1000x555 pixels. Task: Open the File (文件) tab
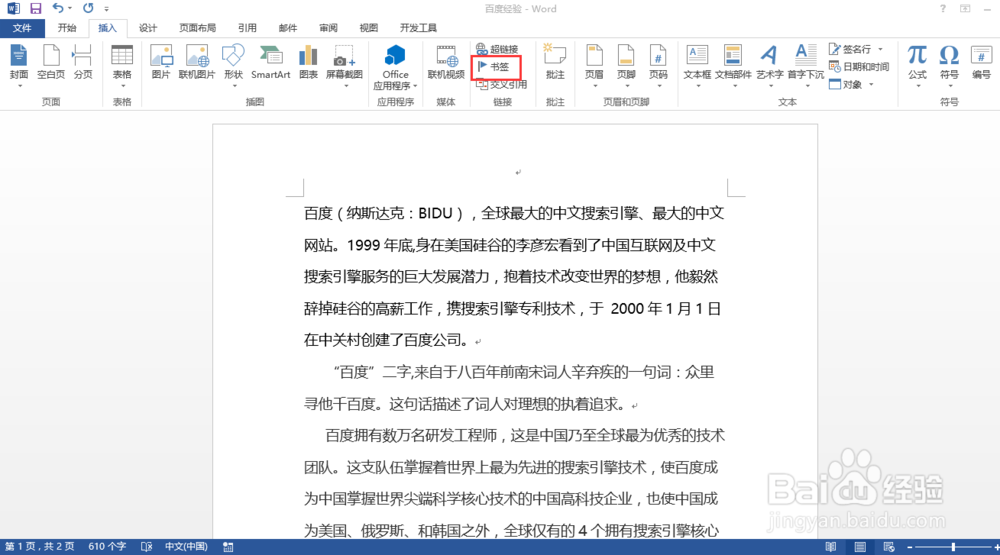coord(22,28)
